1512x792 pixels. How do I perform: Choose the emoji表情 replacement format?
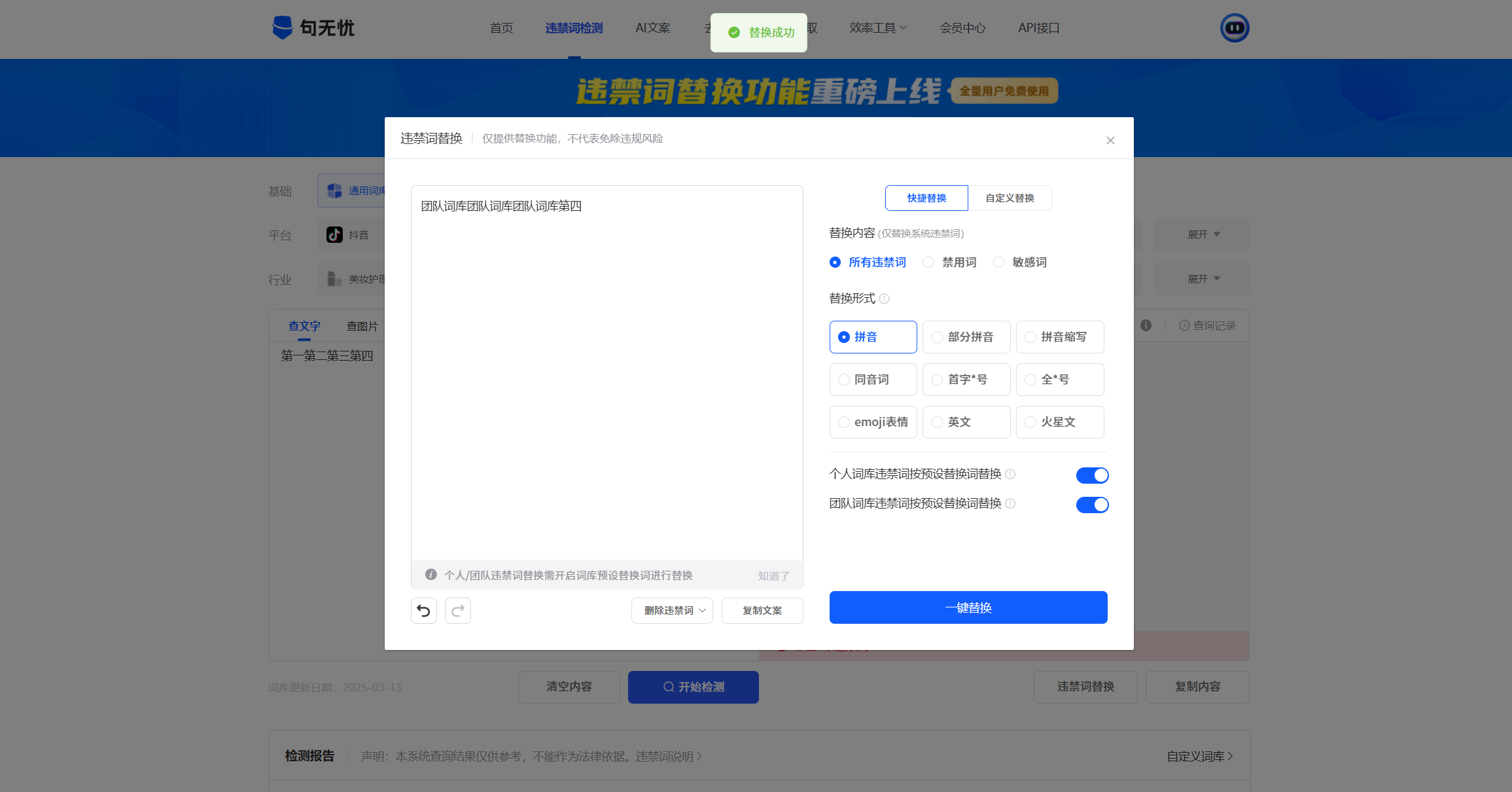873,422
